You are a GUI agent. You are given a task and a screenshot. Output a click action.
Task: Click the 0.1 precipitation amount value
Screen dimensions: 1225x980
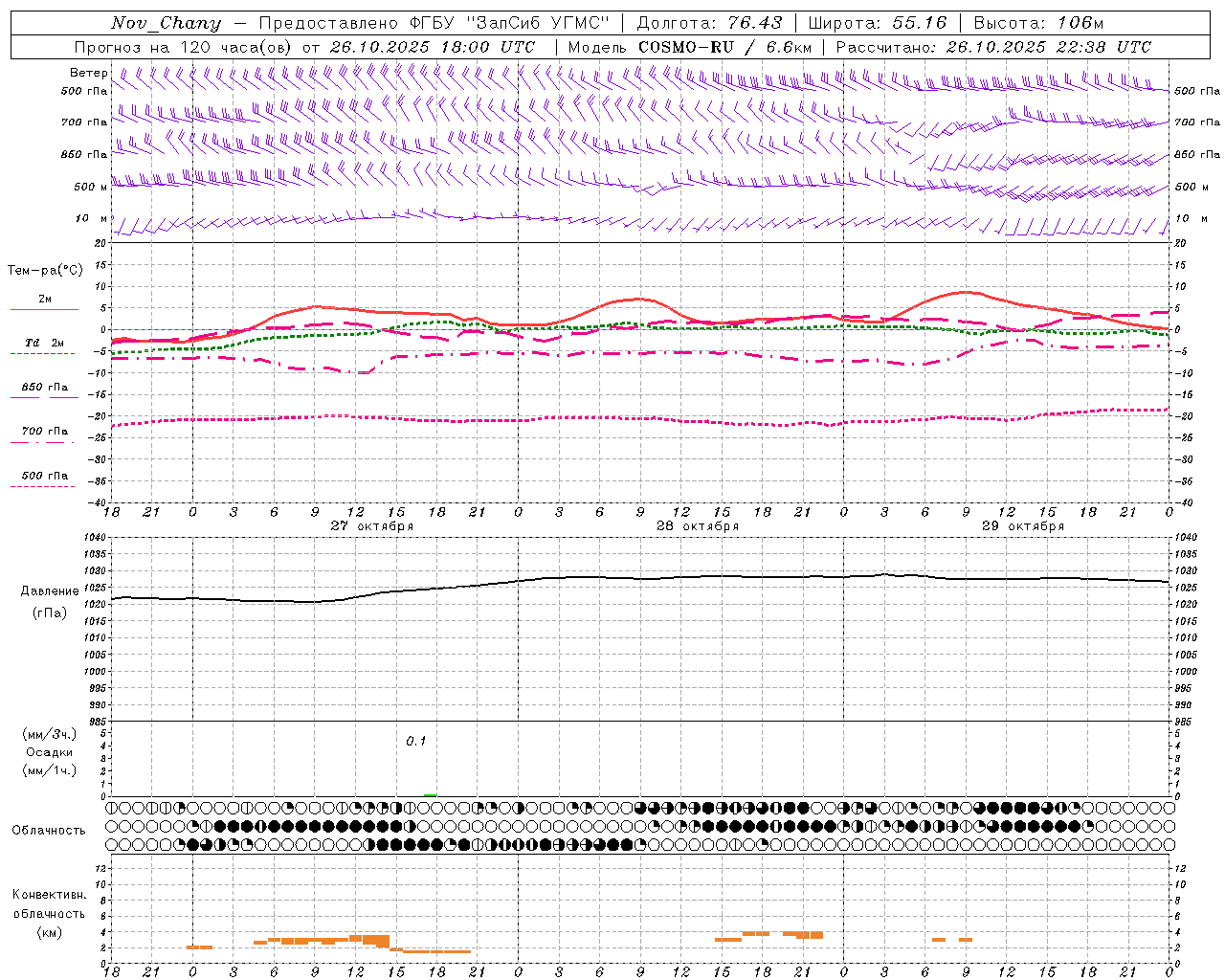tap(415, 741)
